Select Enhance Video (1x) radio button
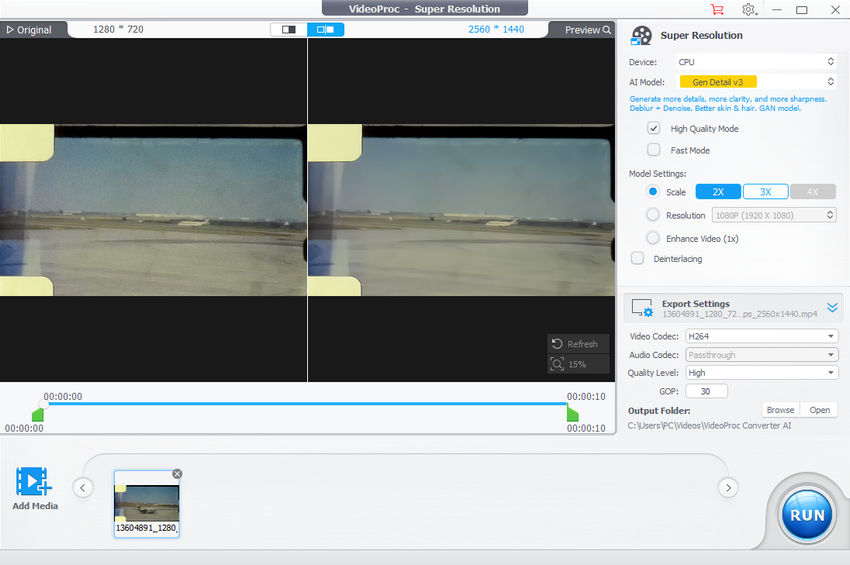 pos(653,238)
